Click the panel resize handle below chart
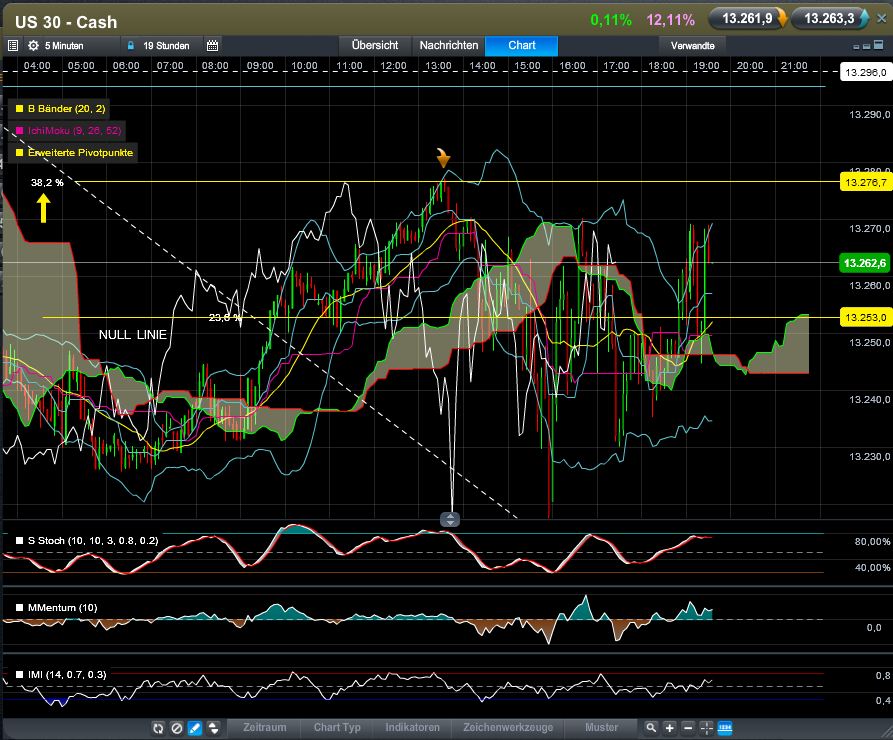893x740 pixels. 450,519
